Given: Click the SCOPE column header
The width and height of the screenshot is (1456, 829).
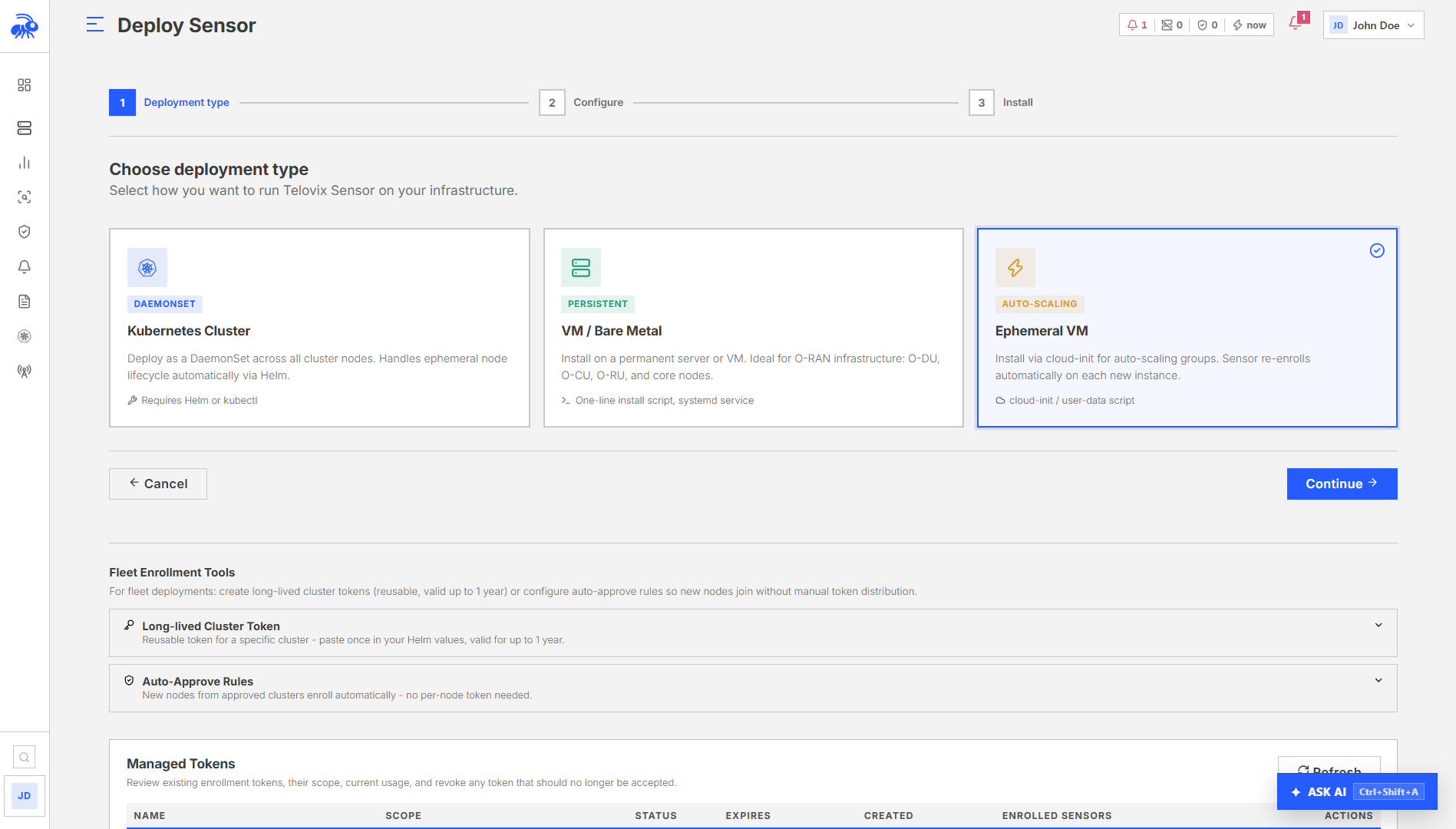Looking at the screenshot, I should (403, 816).
